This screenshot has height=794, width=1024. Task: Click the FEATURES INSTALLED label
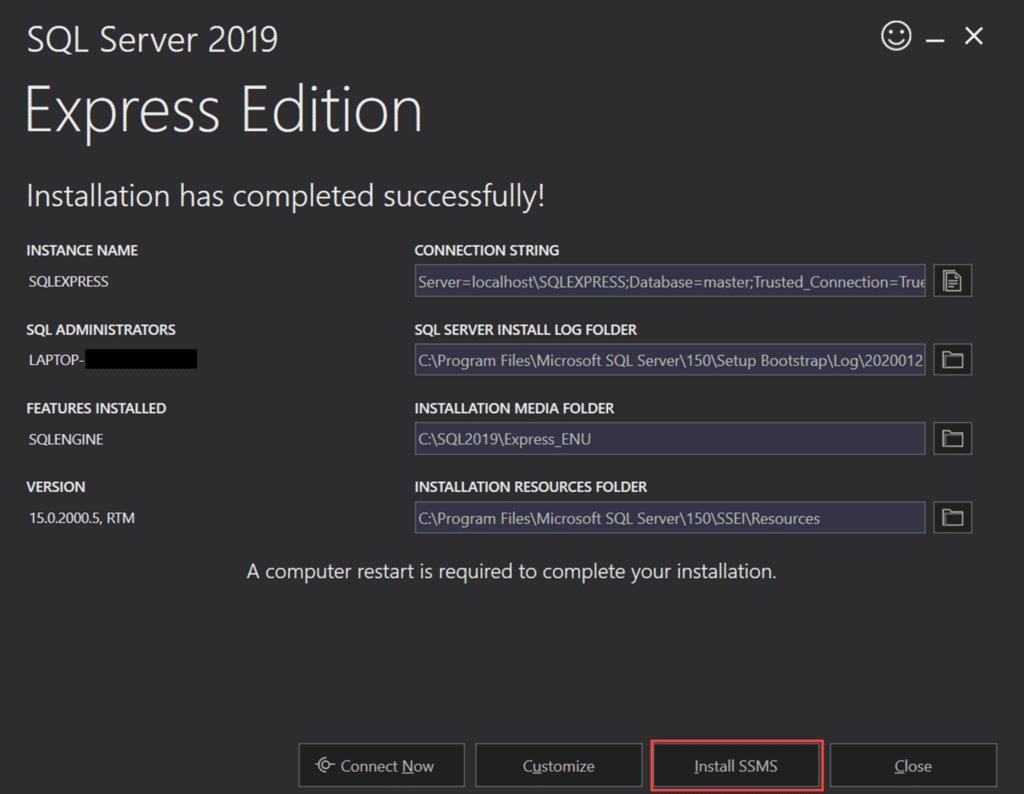click(x=96, y=408)
